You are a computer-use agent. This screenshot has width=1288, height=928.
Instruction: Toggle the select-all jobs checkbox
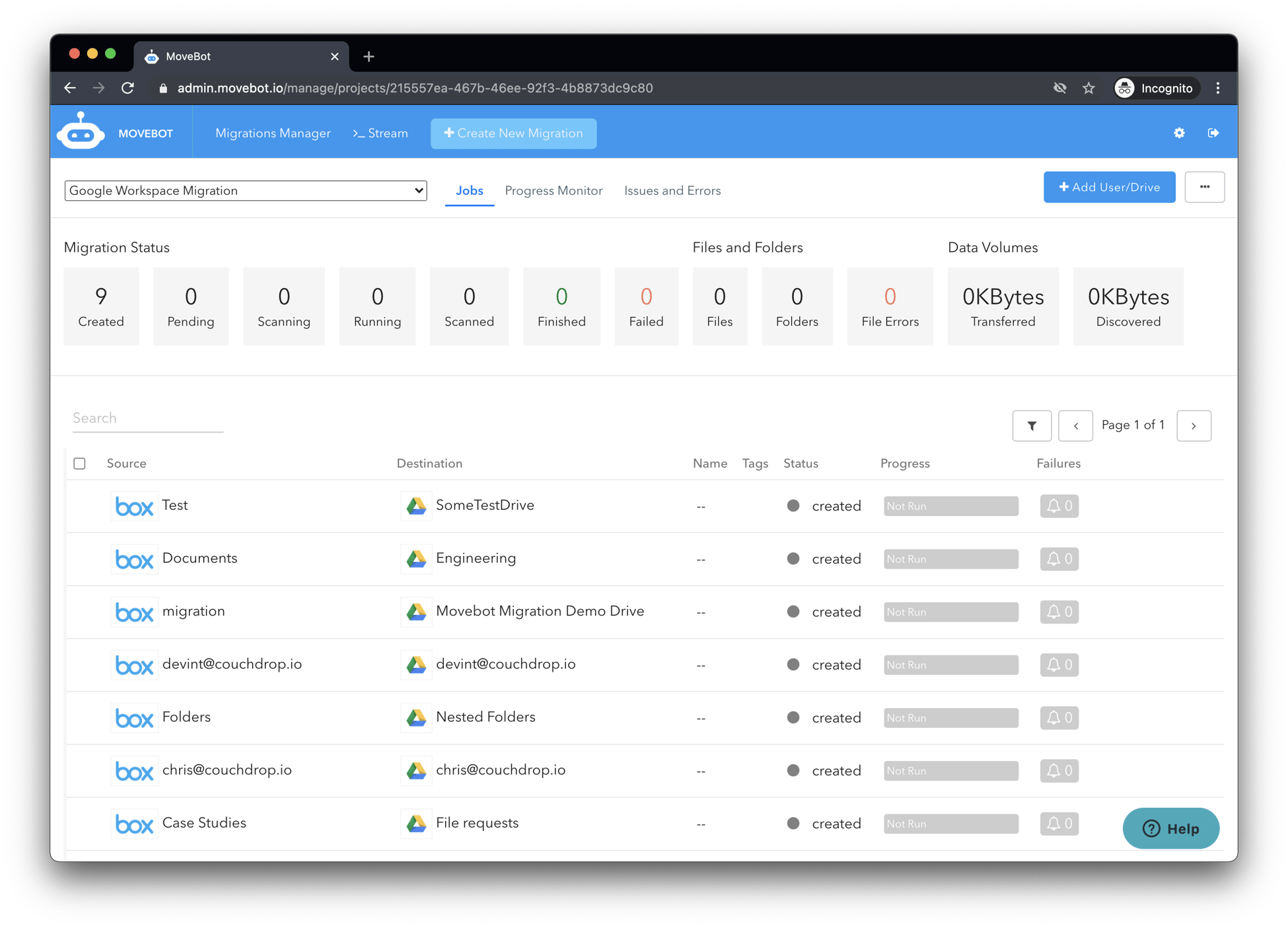[x=80, y=464]
